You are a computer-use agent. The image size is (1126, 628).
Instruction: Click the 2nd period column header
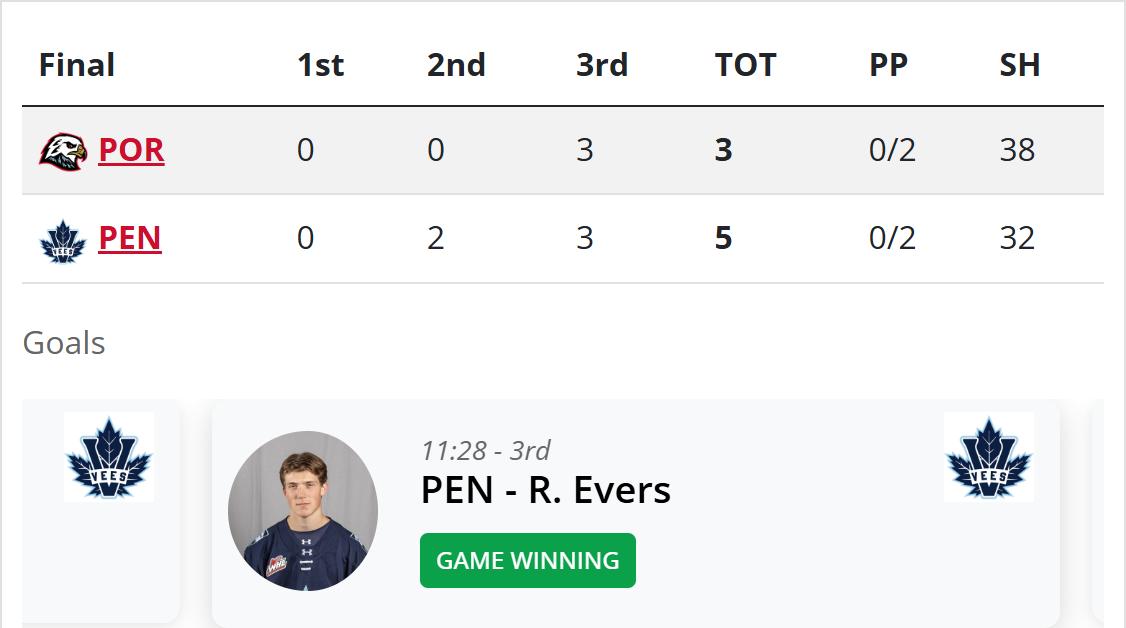click(x=456, y=65)
